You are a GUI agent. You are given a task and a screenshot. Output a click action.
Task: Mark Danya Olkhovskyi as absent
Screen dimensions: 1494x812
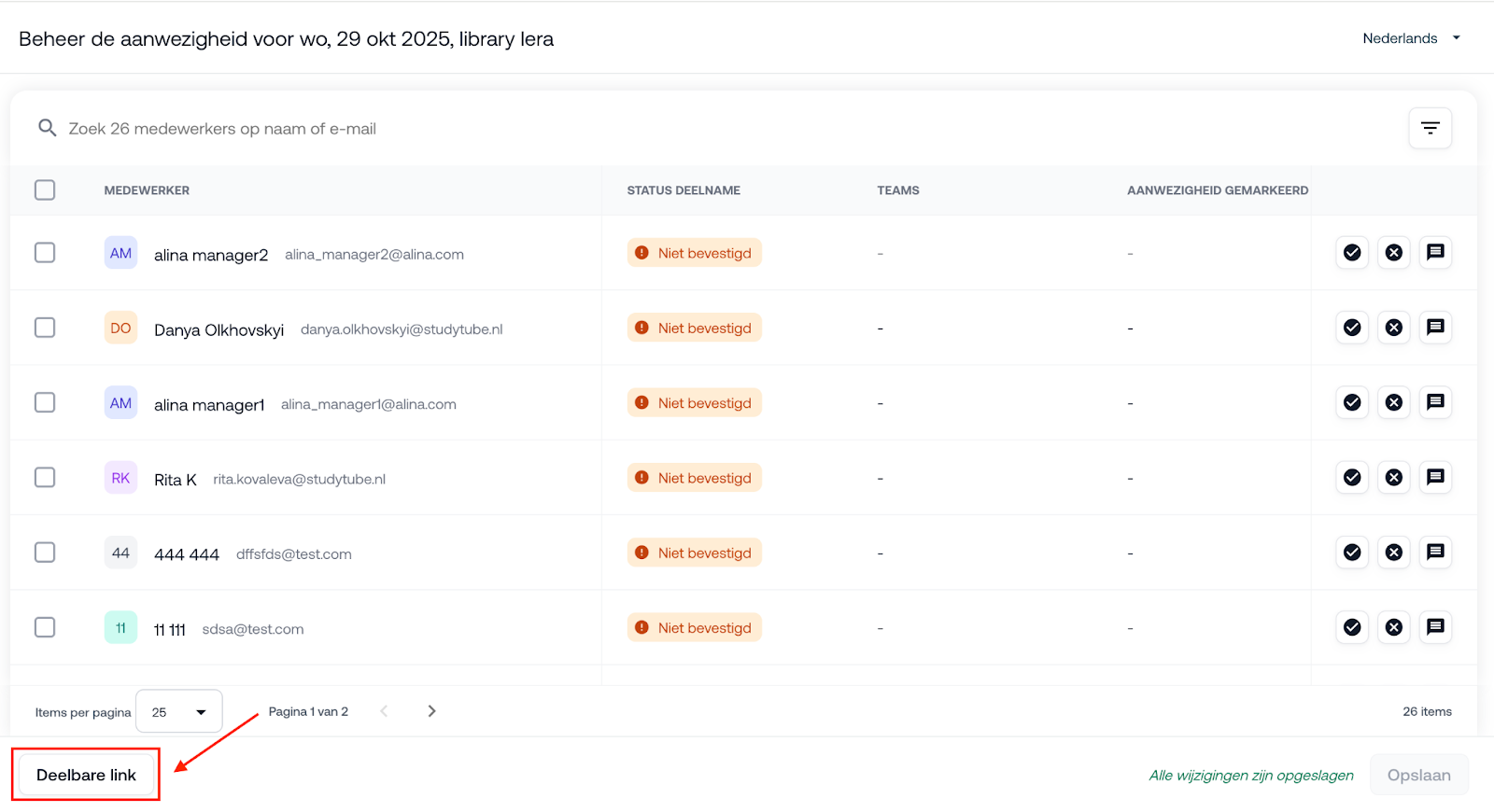tap(1394, 328)
